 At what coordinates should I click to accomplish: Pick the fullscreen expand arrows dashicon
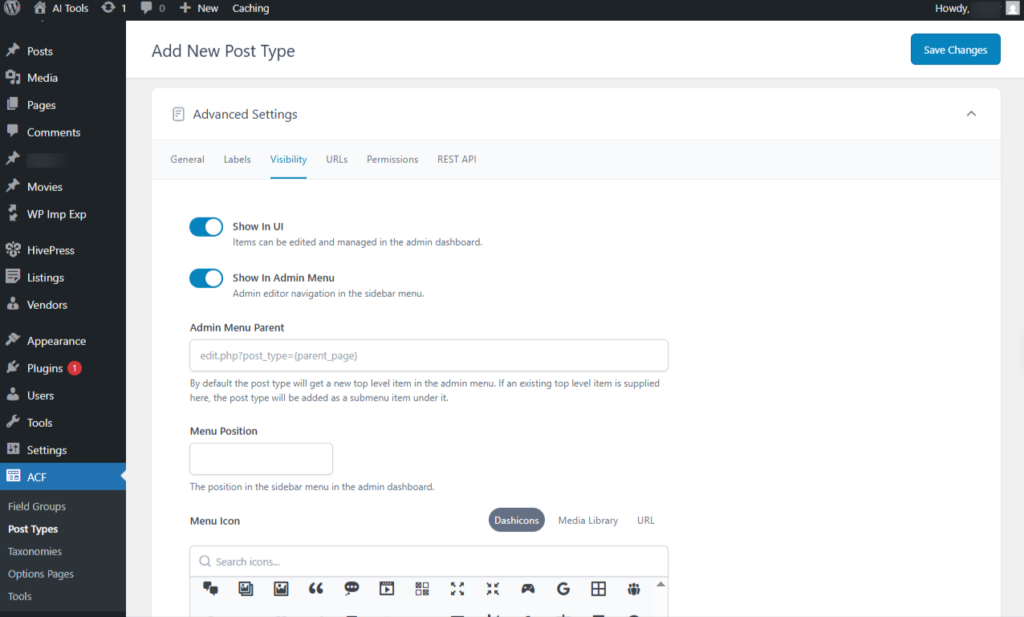click(x=457, y=589)
